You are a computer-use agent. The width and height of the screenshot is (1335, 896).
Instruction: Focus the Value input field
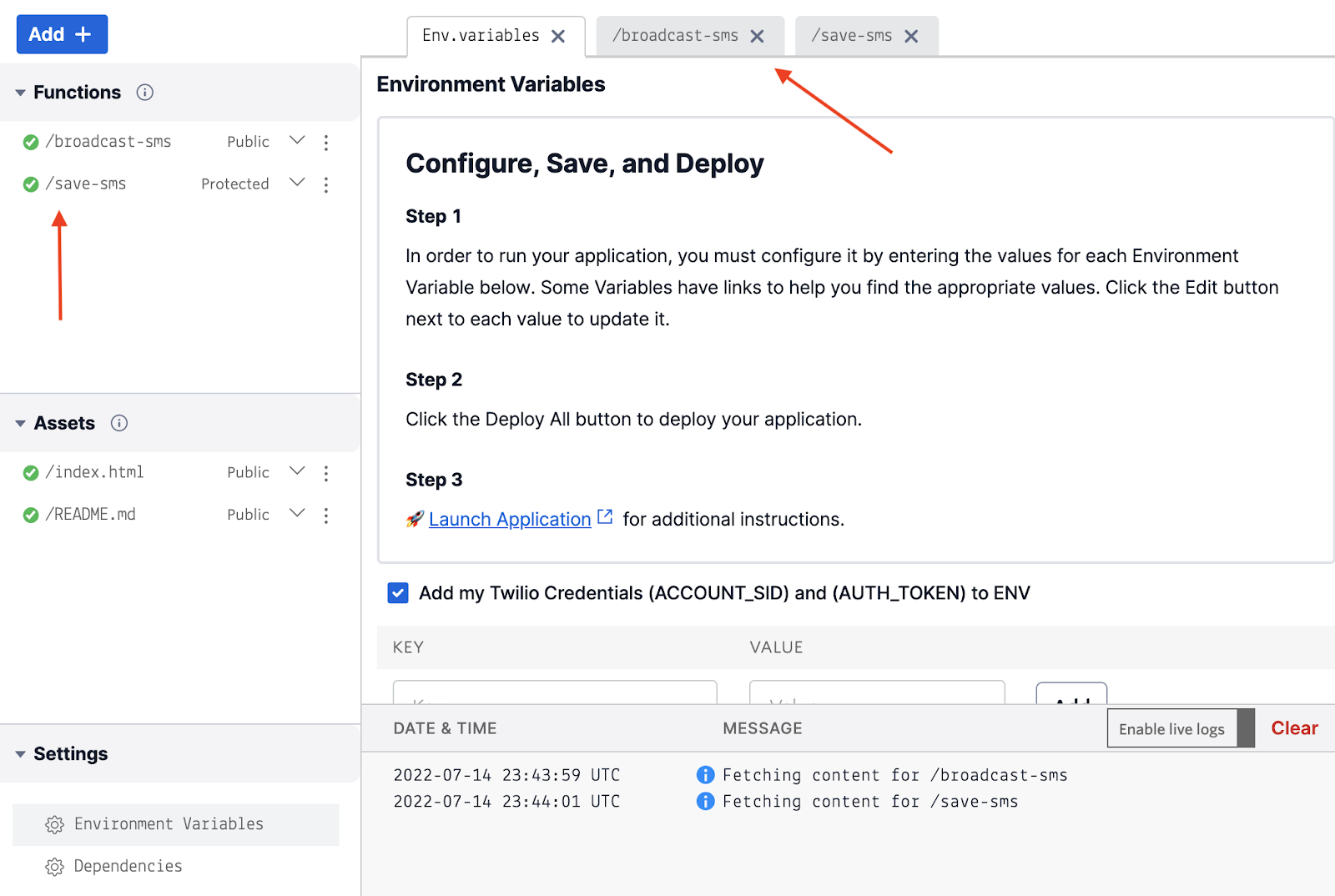(877, 692)
